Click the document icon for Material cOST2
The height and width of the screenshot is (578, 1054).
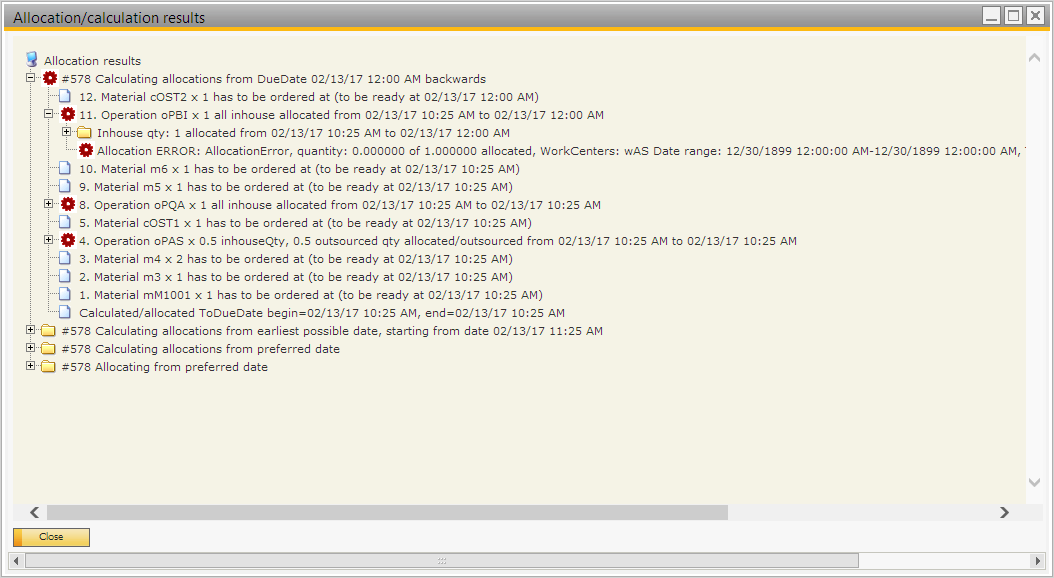point(66,97)
